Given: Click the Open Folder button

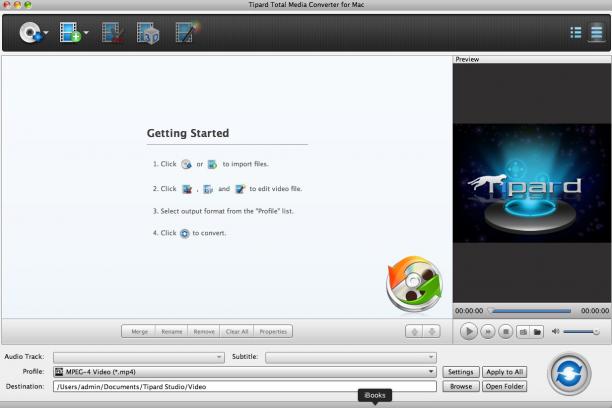Looking at the screenshot, I should click(504, 387).
